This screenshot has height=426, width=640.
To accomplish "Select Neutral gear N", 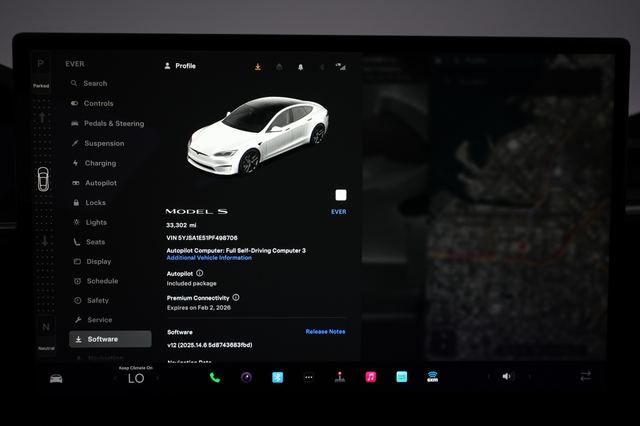I will (x=46, y=327).
